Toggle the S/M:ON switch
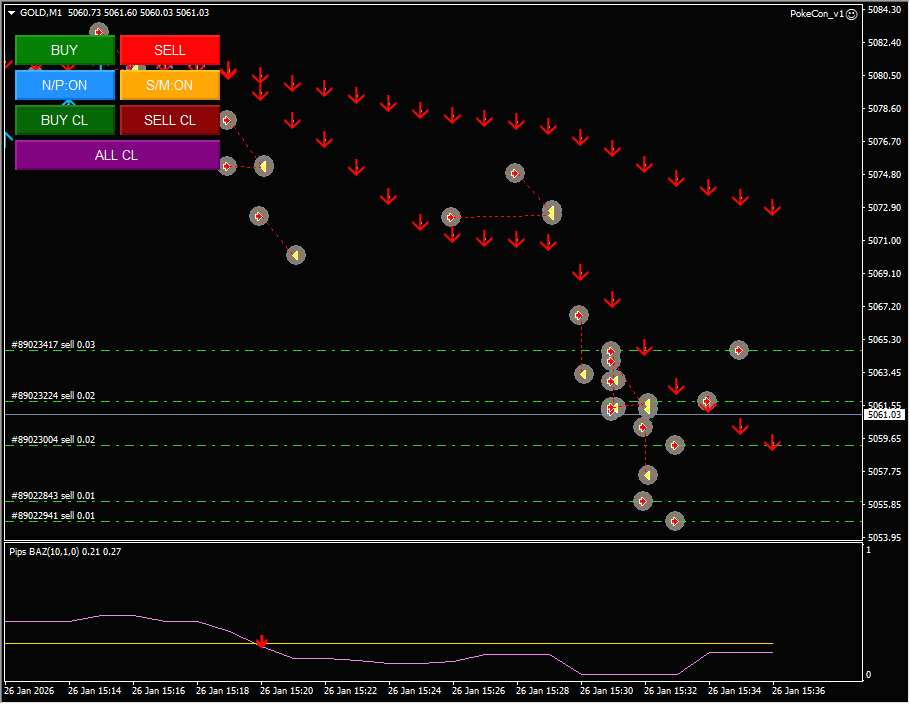The width and height of the screenshot is (910, 704). tap(169, 85)
